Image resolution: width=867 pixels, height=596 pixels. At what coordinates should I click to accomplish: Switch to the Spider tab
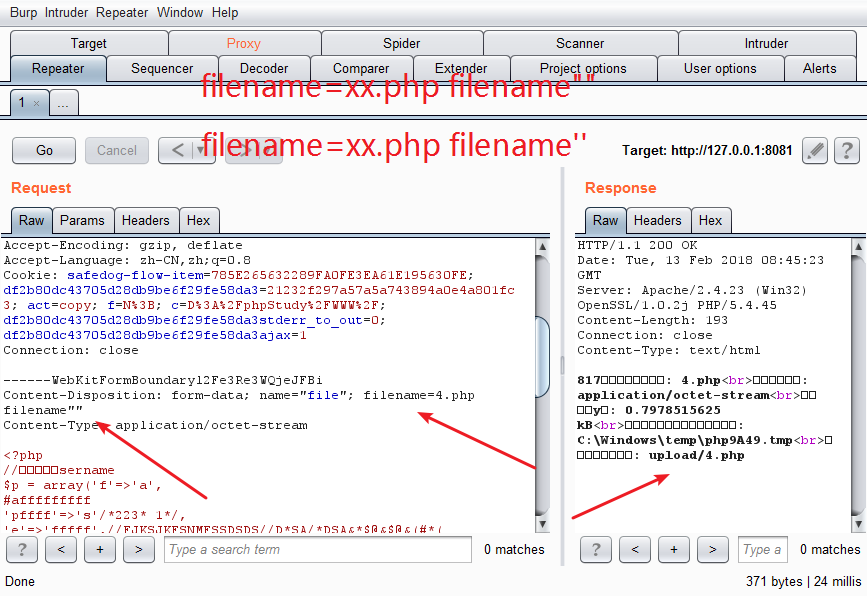401,43
